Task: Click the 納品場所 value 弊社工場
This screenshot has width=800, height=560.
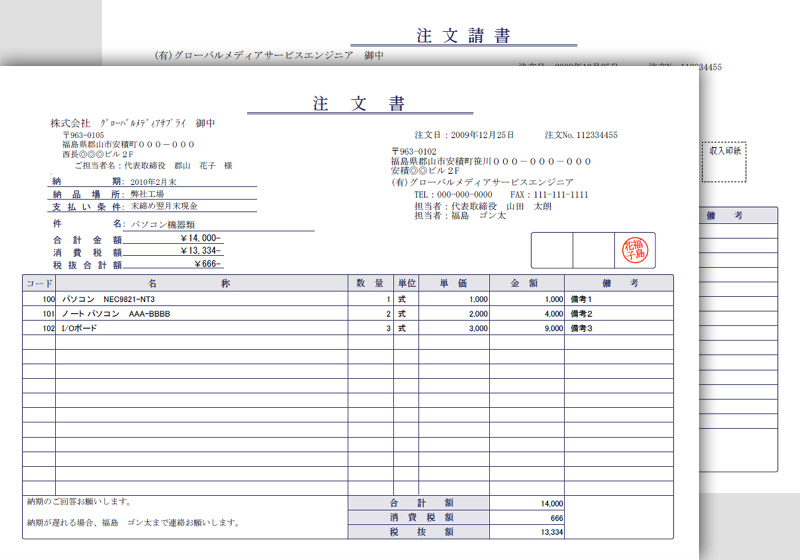Action: tap(147, 194)
